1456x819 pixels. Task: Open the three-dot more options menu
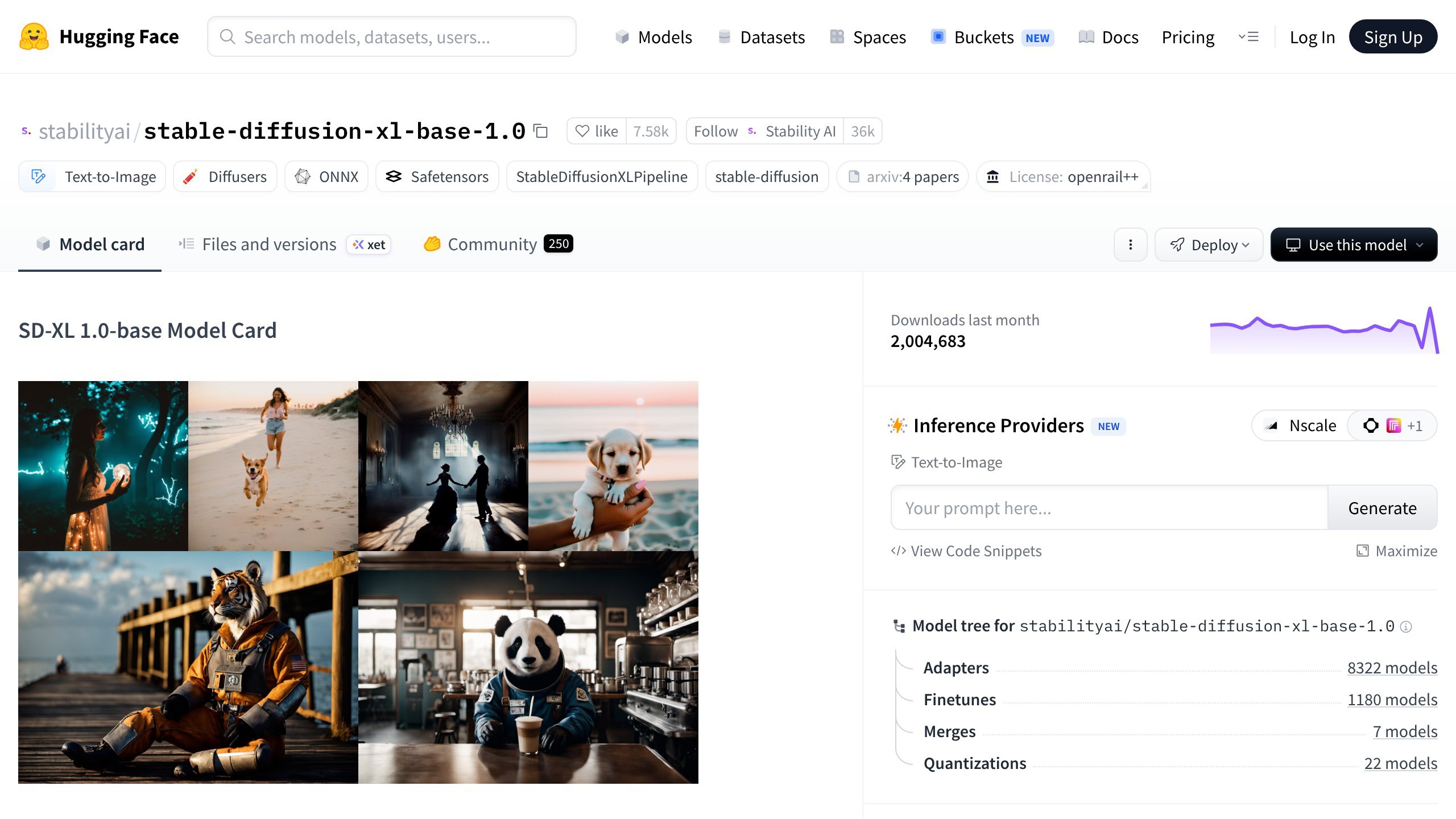[1130, 245]
